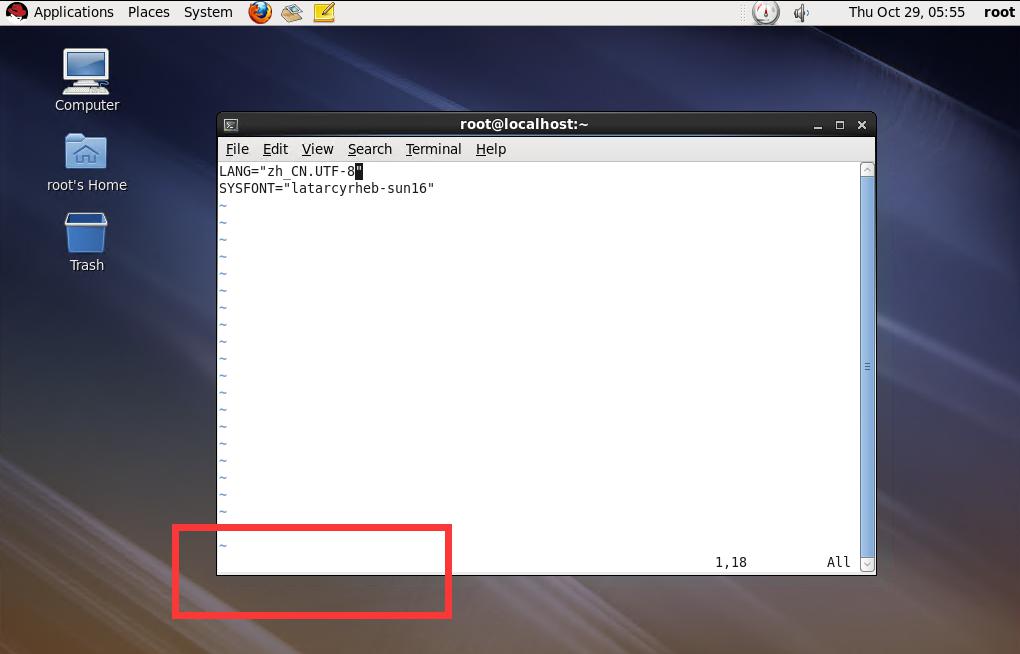Click the terminal scrollbar up arrow
The image size is (1020, 654).
[867, 170]
